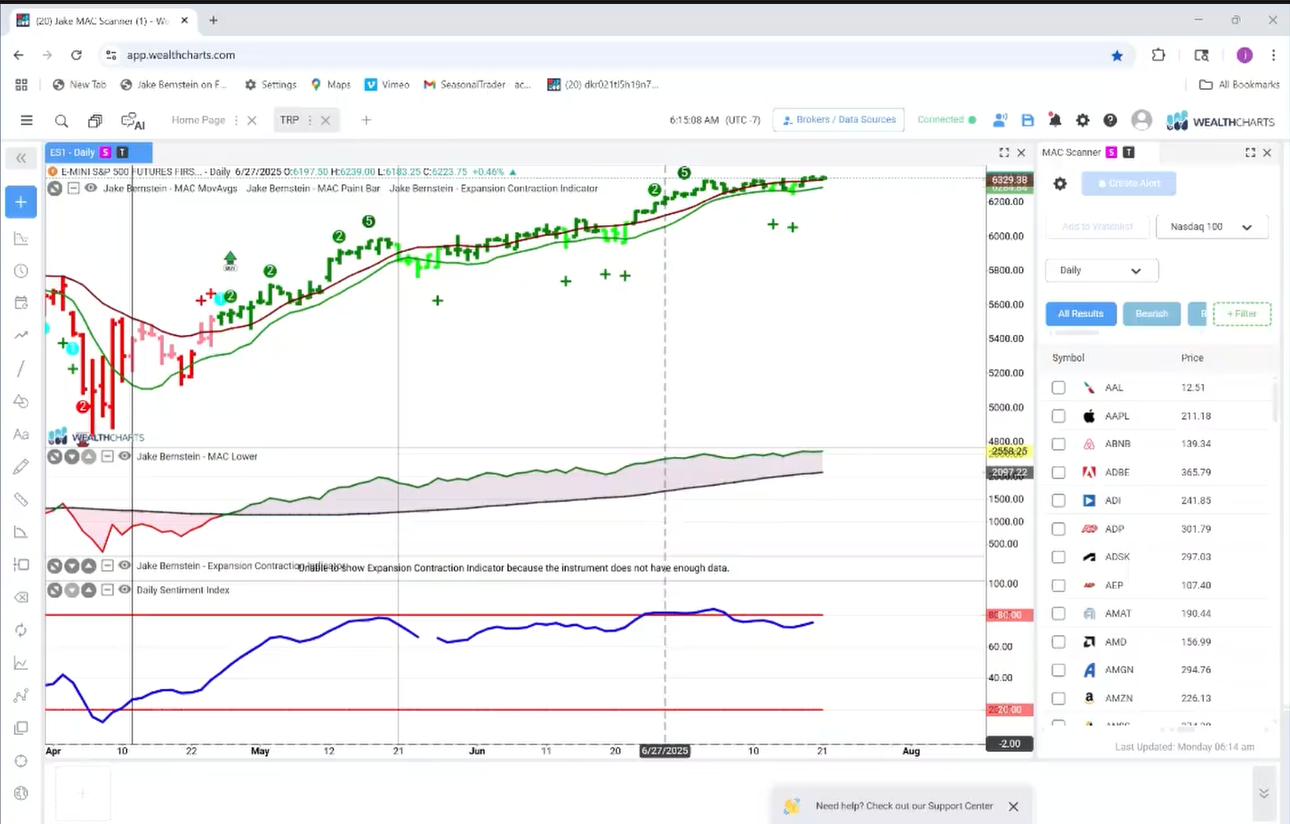Show All Results filter tab
Image resolution: width=1290 pixels, height=824 pixels.
(1081, 314)
